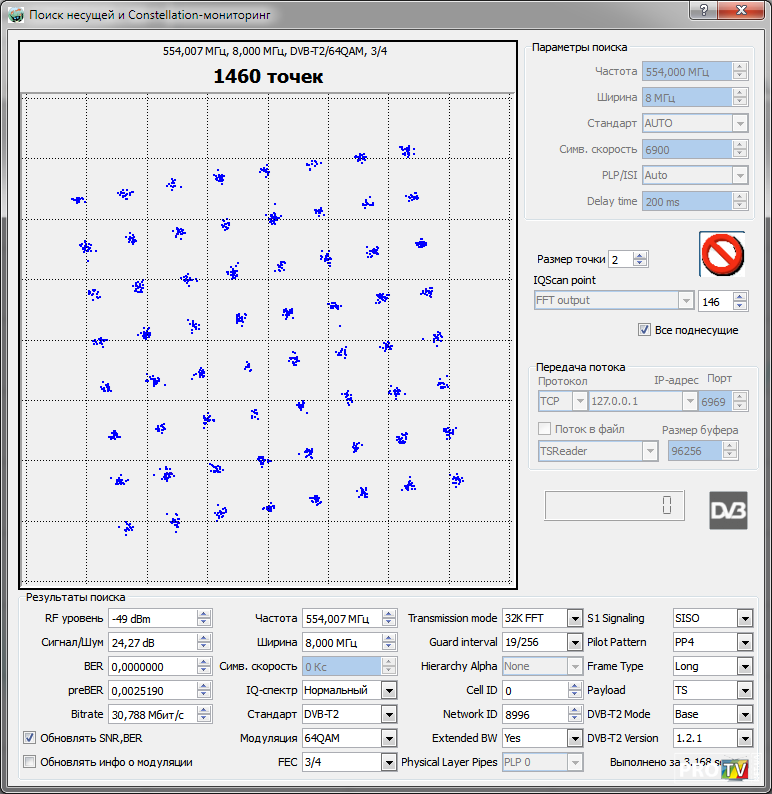Increase the RF level stepper value
The image size is (772, 794).
pos(204,614)
